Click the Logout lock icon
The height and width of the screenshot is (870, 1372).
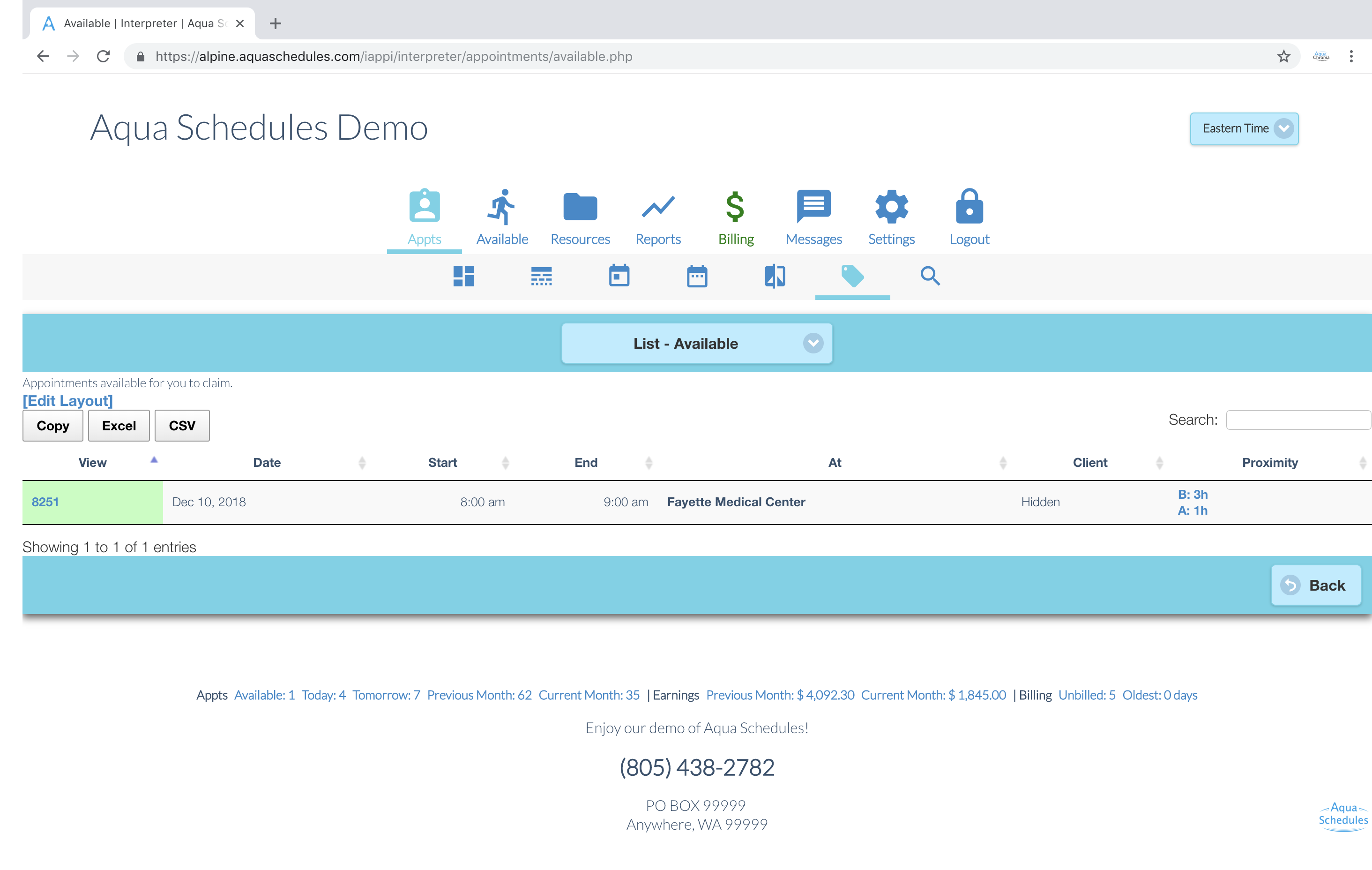[969, 206]
